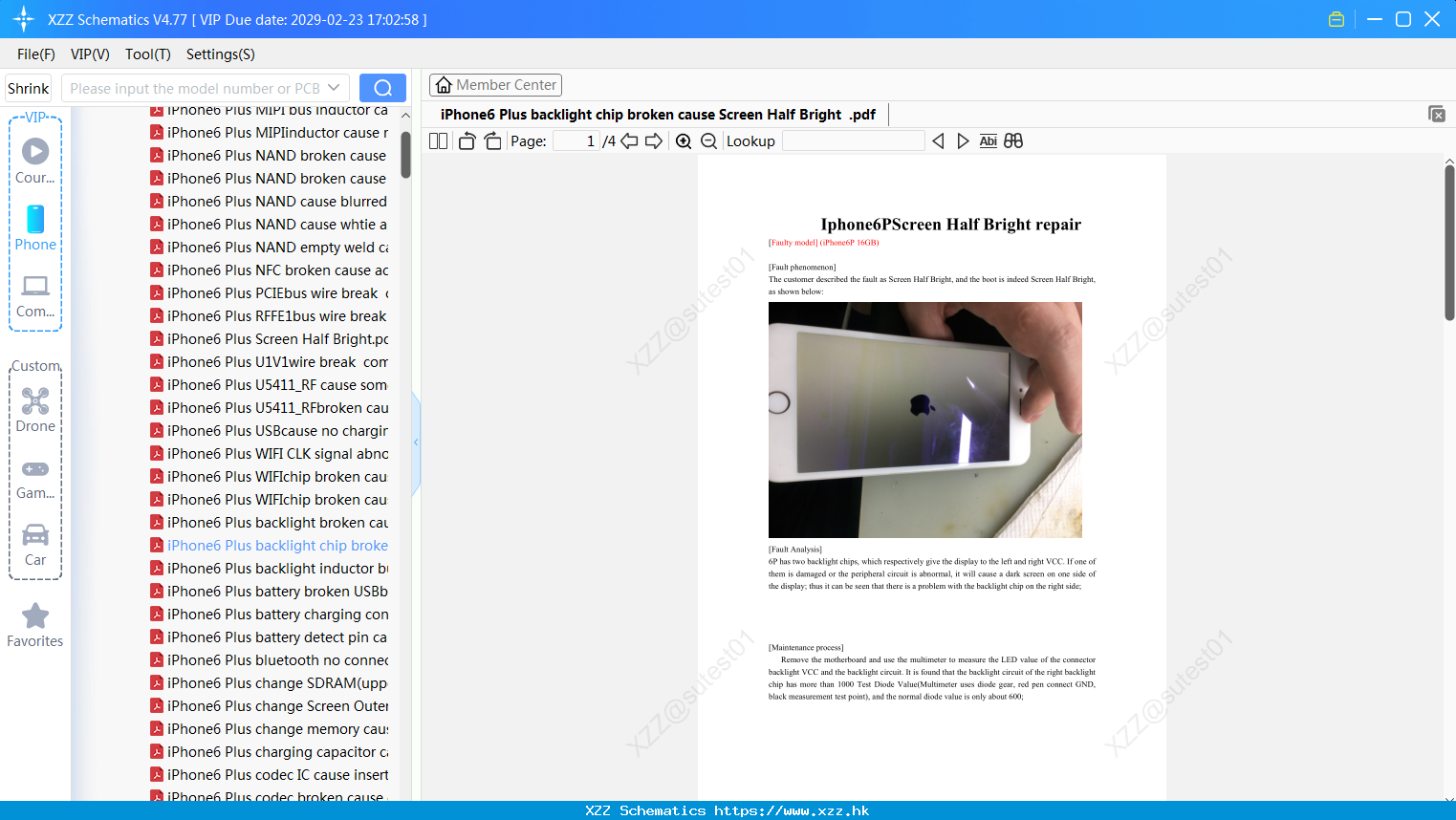Open 'iPhone6 Plus WIFI CLK signal' file

tap(270, 454)
